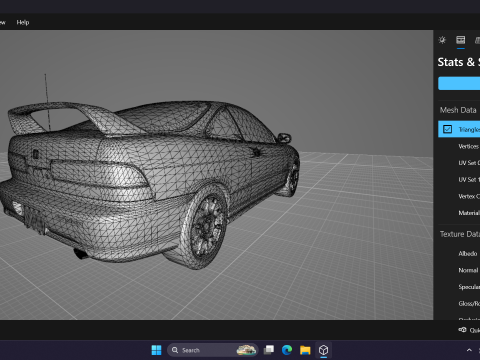Open the Help menu

(x=23, y=22)
